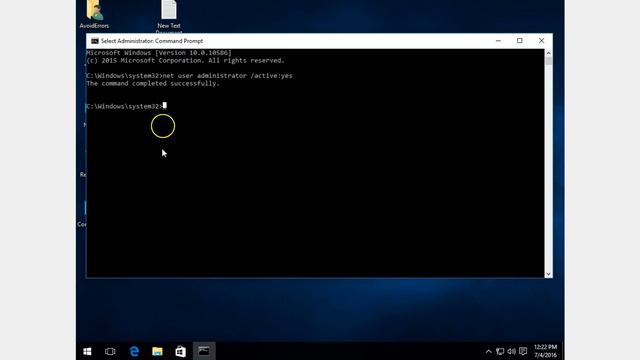Image resolution: width=640 pixels, height=360 pixels.
Task: Click the current C:\Windows\system32> prompt with cursor
Action: coord(127,106)
